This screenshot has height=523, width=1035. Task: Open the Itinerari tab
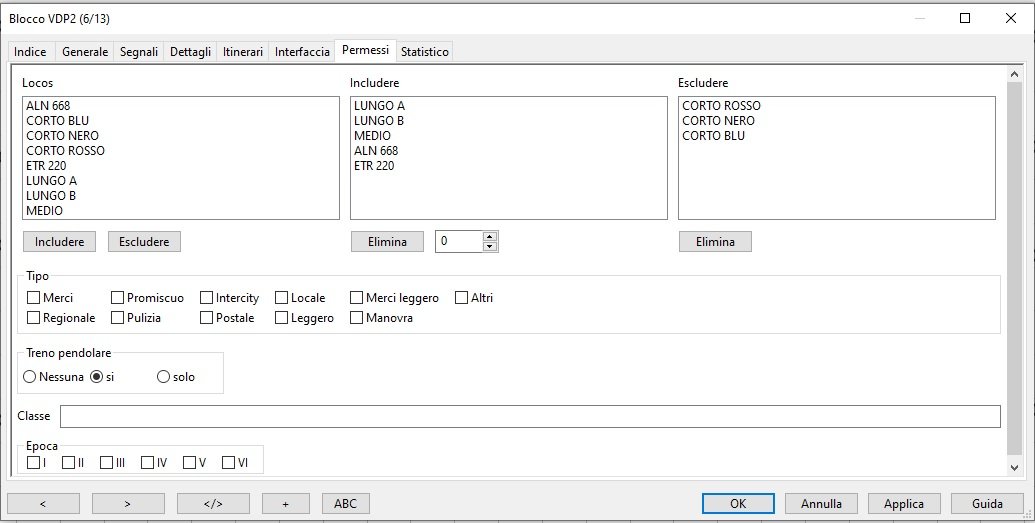[243, 52]
